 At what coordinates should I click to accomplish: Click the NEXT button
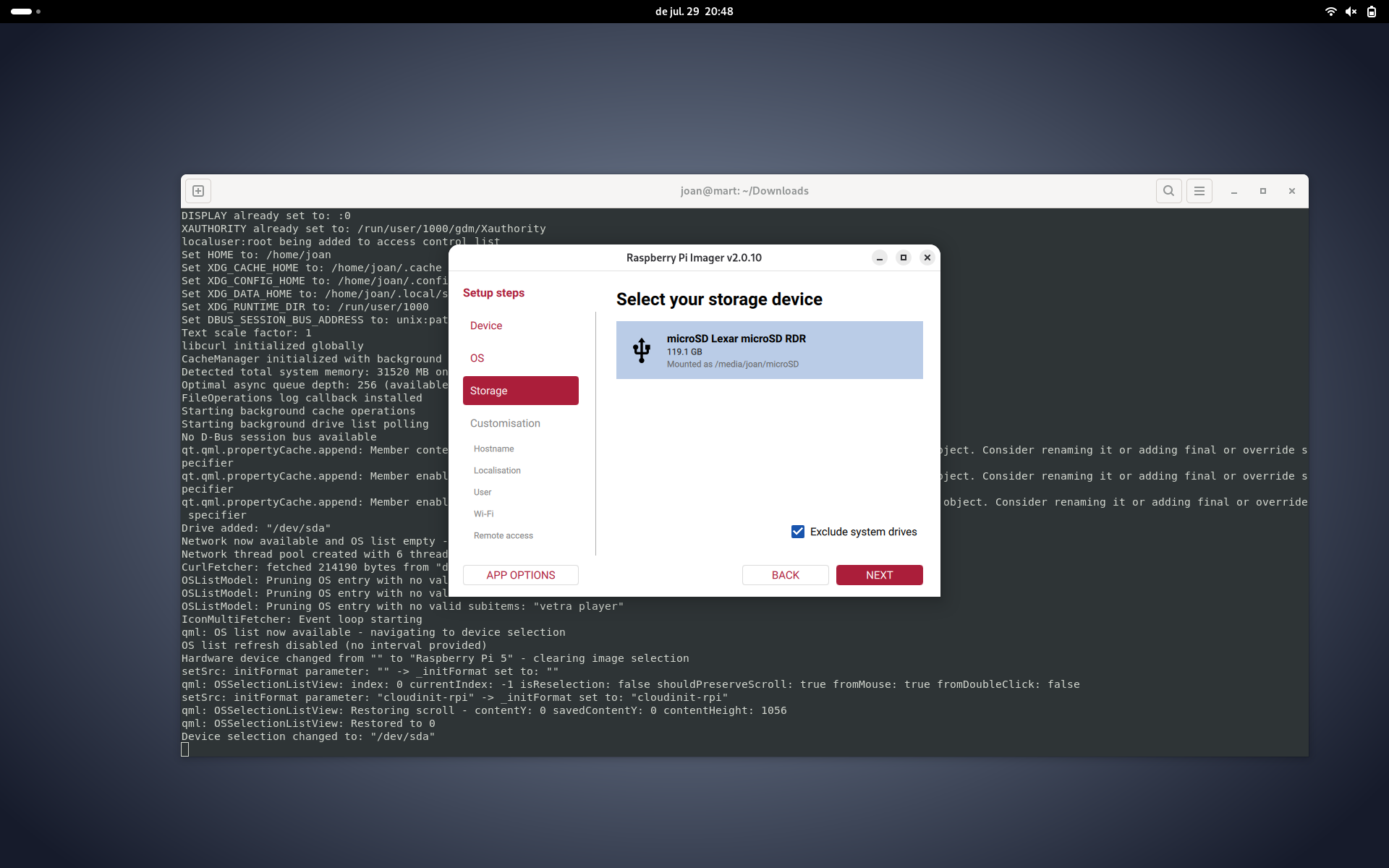point(880,575)
